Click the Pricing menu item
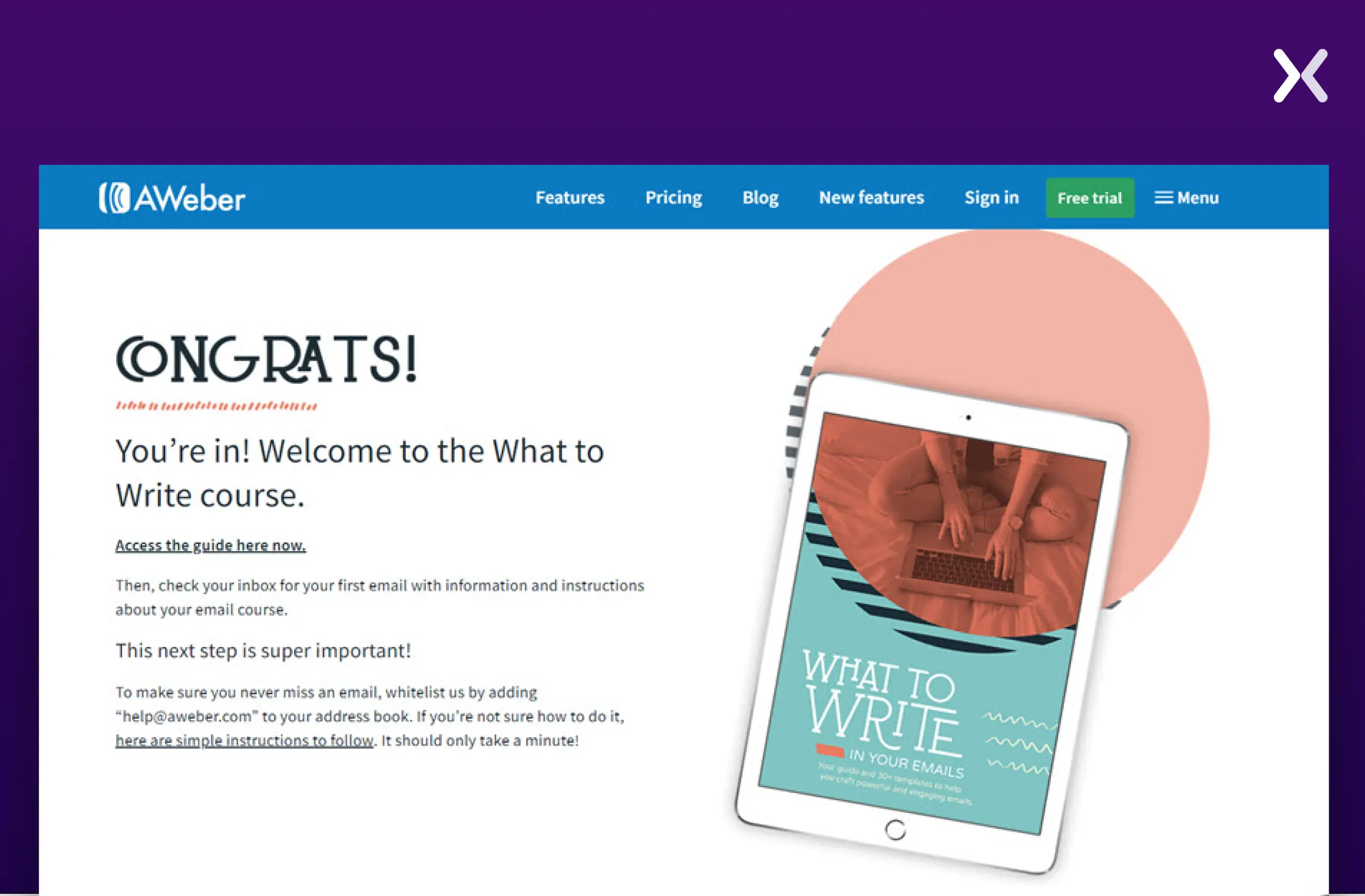This screenshot has width=1365, height=896. click(672, 197)
